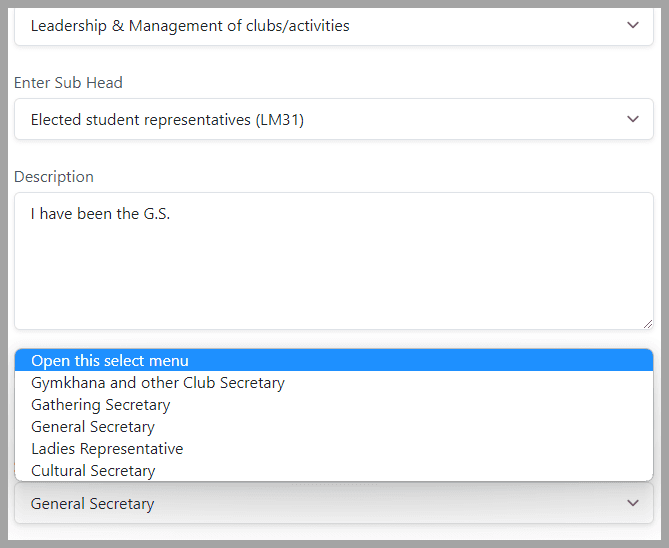
Task: Choose Gymkhana and other Club Secretary
Action: coord(334,383)
